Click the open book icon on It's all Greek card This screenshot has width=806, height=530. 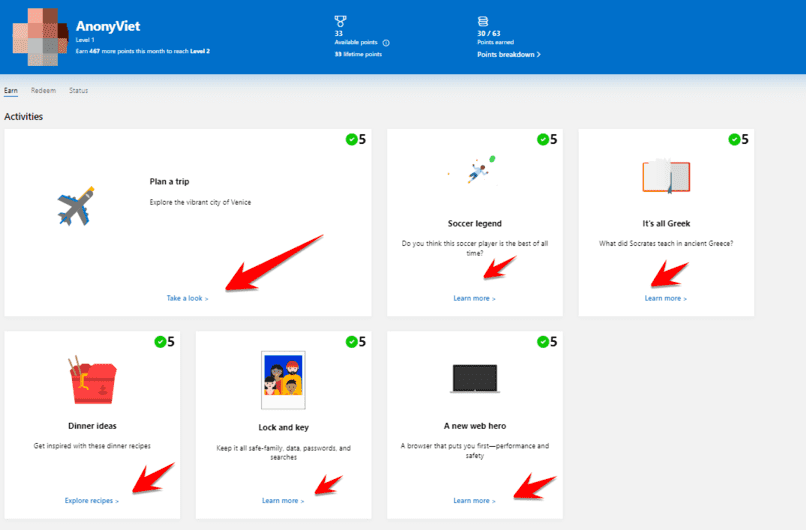click(x=666, y=176)
